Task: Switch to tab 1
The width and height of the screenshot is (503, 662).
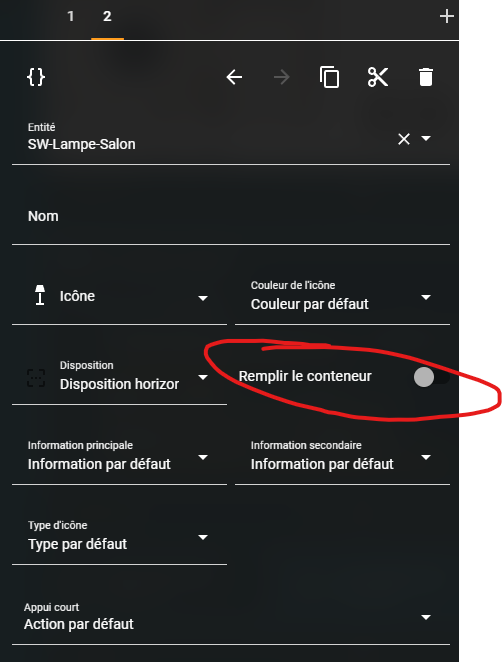Action: click(71, 16)
